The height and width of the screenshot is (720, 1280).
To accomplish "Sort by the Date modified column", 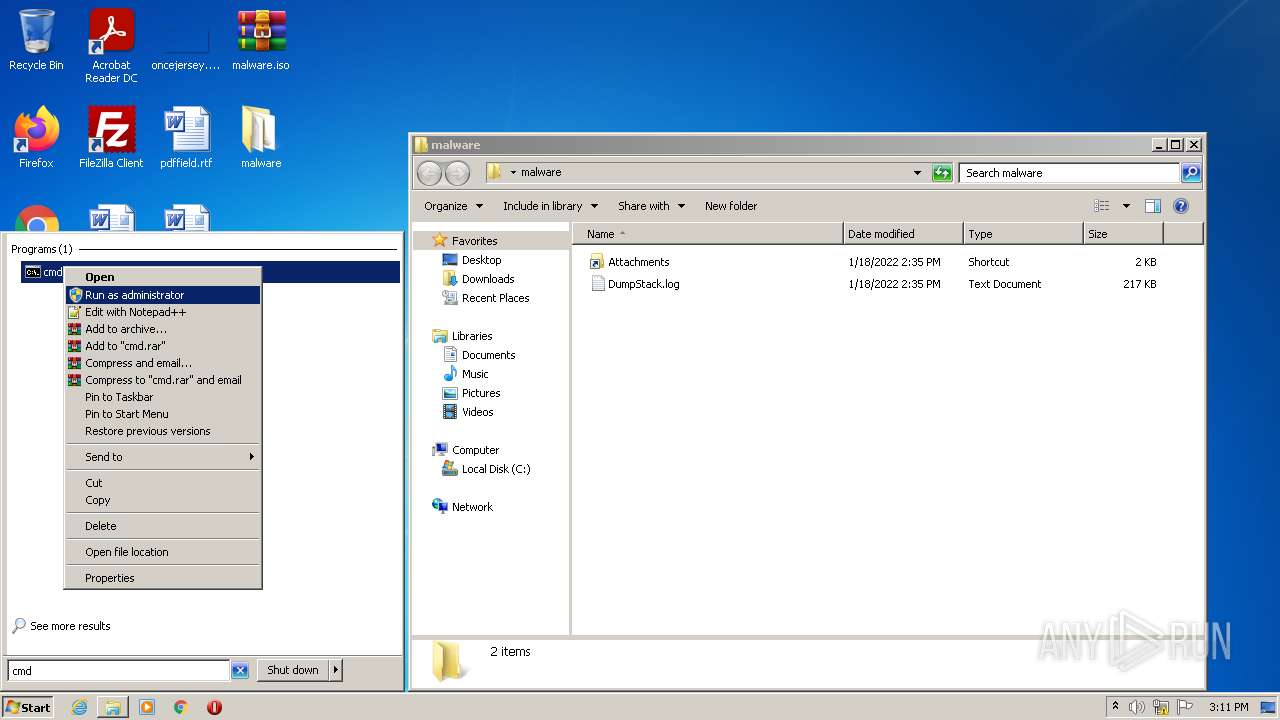I will point(903,234).
